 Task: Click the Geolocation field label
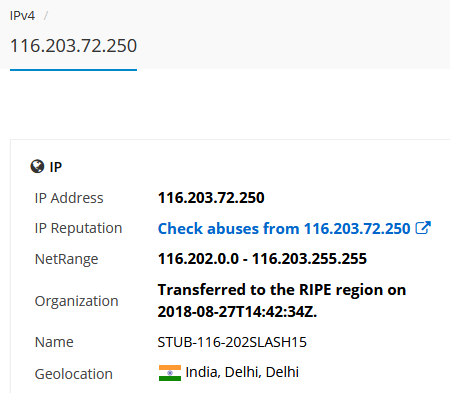tap(74, 374)
